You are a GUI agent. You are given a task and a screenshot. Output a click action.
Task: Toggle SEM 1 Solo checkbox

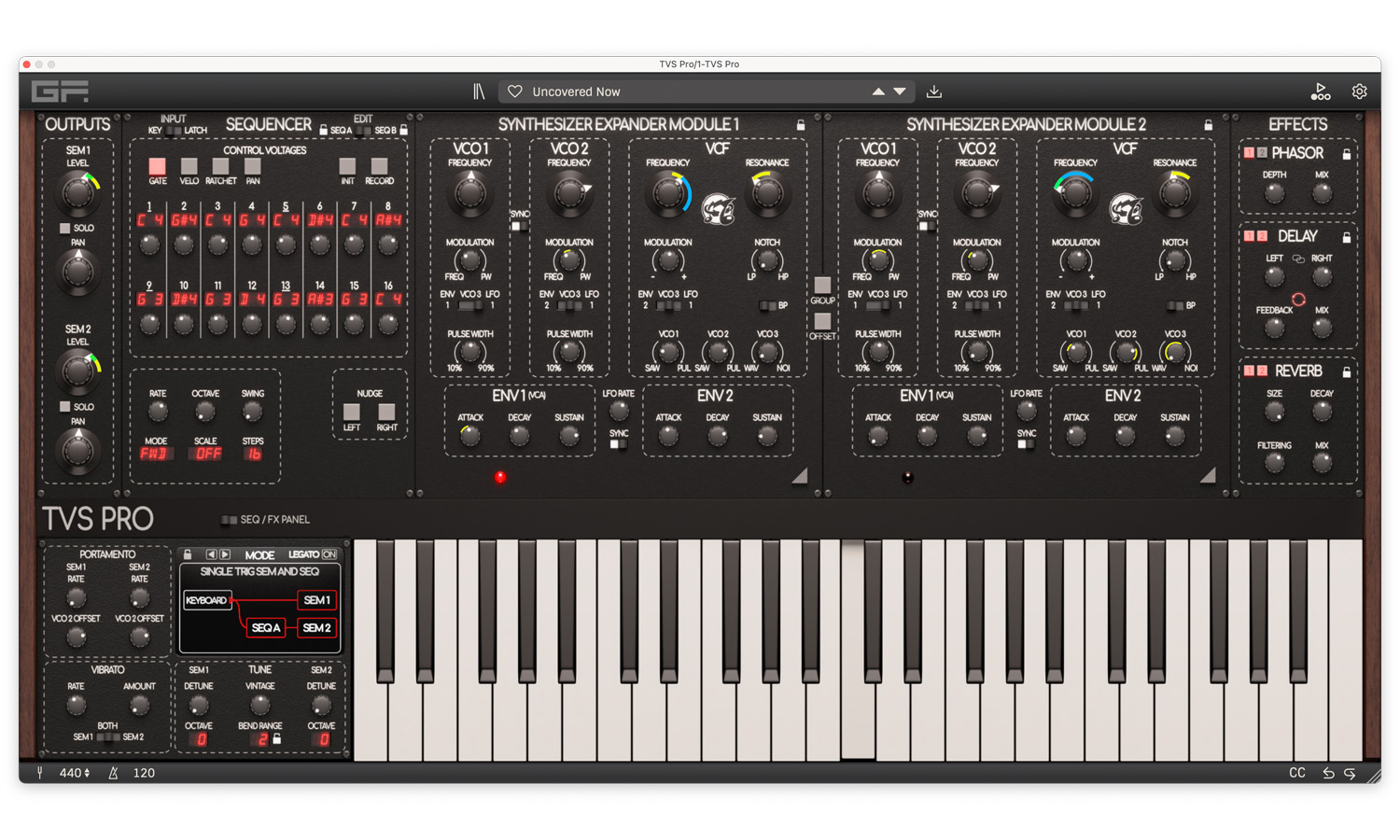tap(64, 229)
